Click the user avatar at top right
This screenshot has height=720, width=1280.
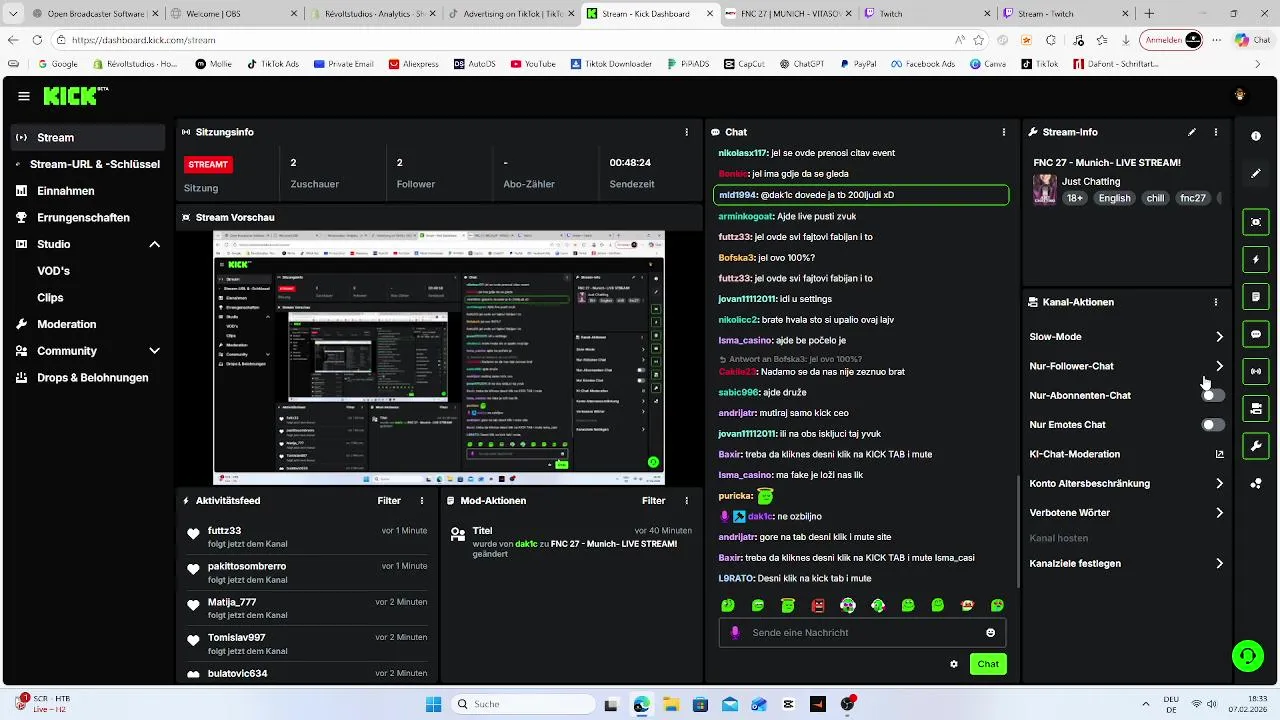pos(1240,96)
